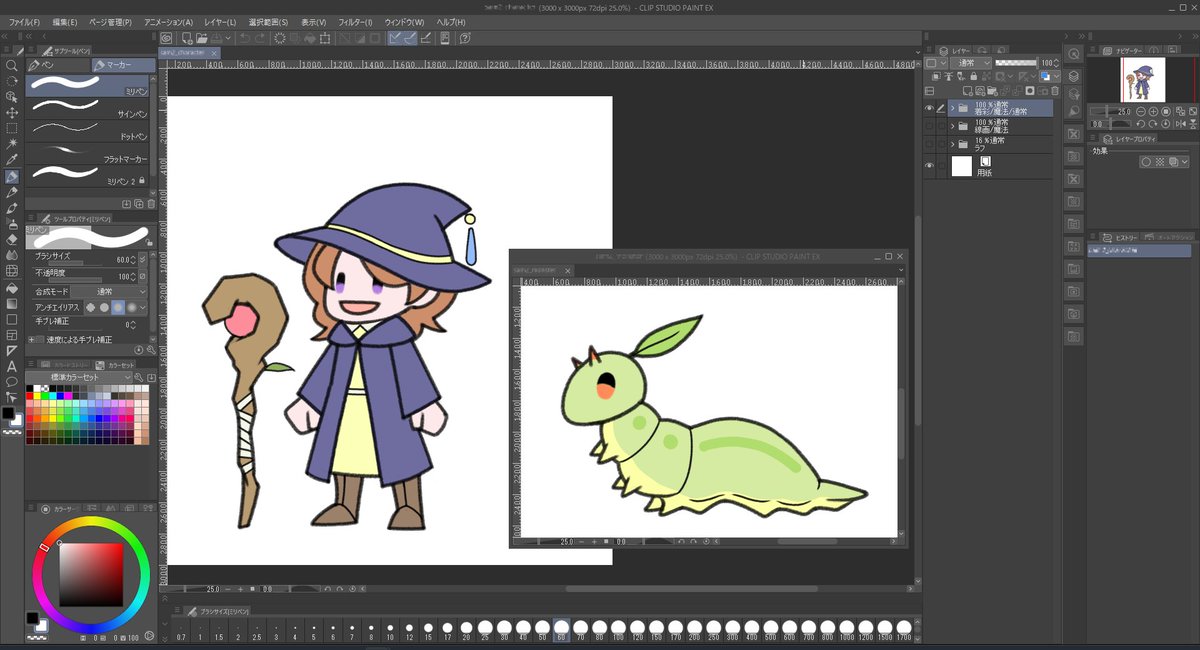Click the Scale/Rotate transform icon in command bar
1200x650 pixels.
(325, 38)
